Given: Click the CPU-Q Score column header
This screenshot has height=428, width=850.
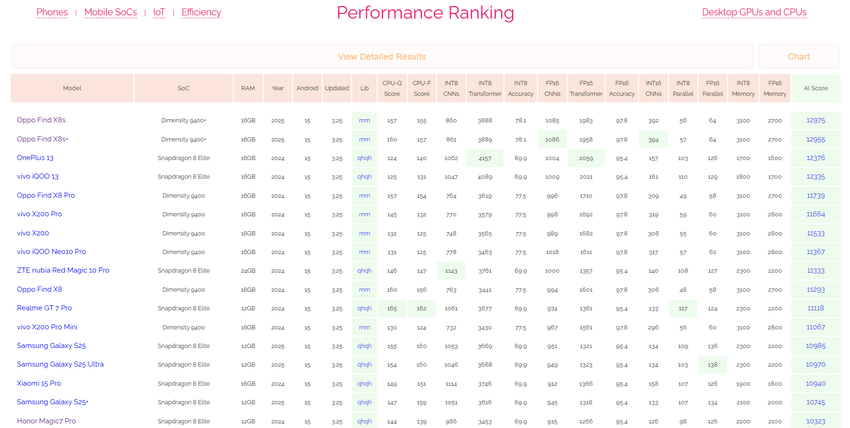Looking at the screenshot, I should [392, 88].
